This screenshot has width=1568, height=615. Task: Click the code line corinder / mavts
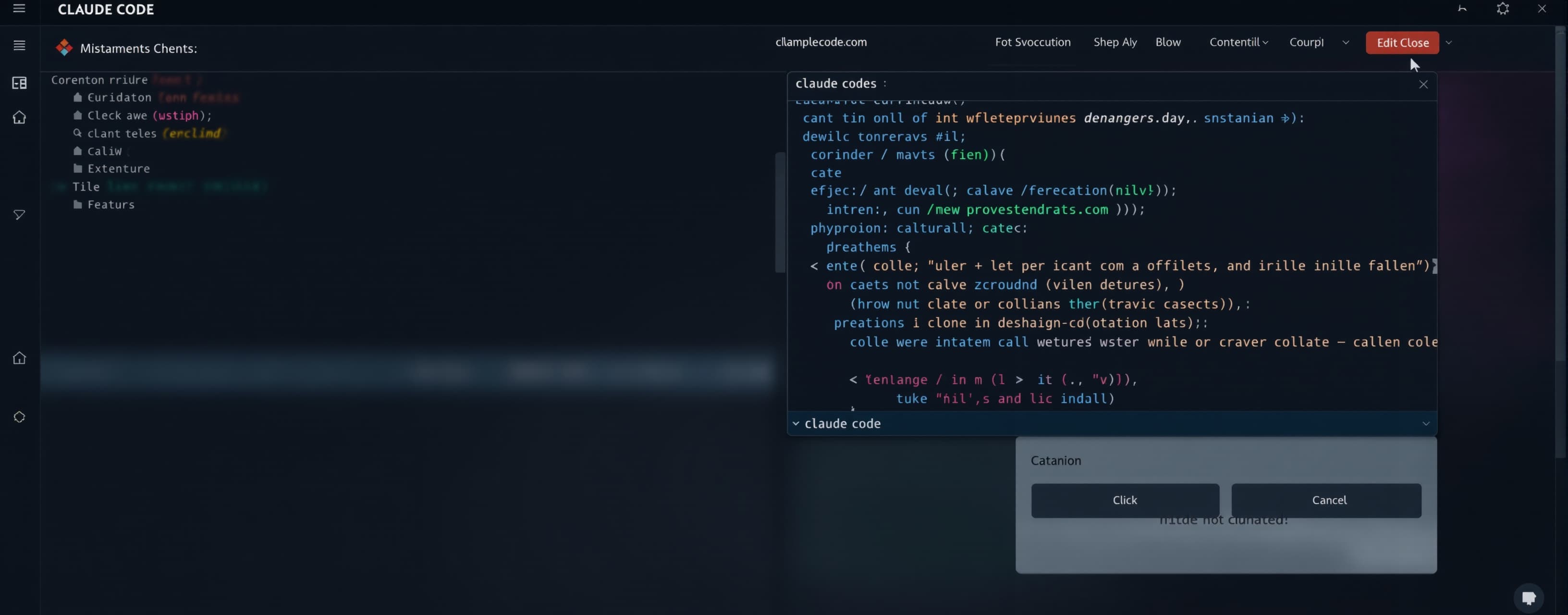907,155
